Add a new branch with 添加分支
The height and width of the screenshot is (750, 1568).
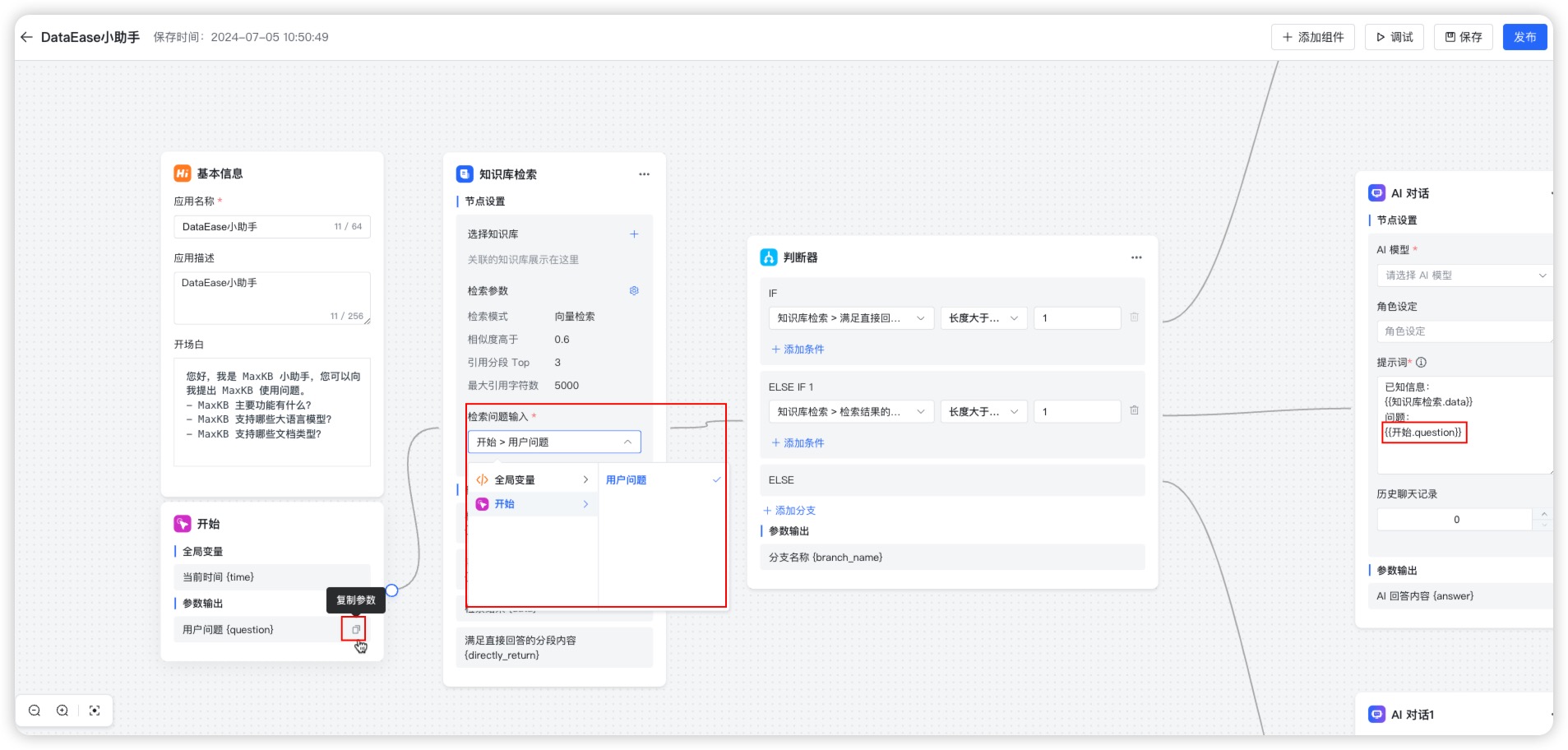tap(789, 511)
